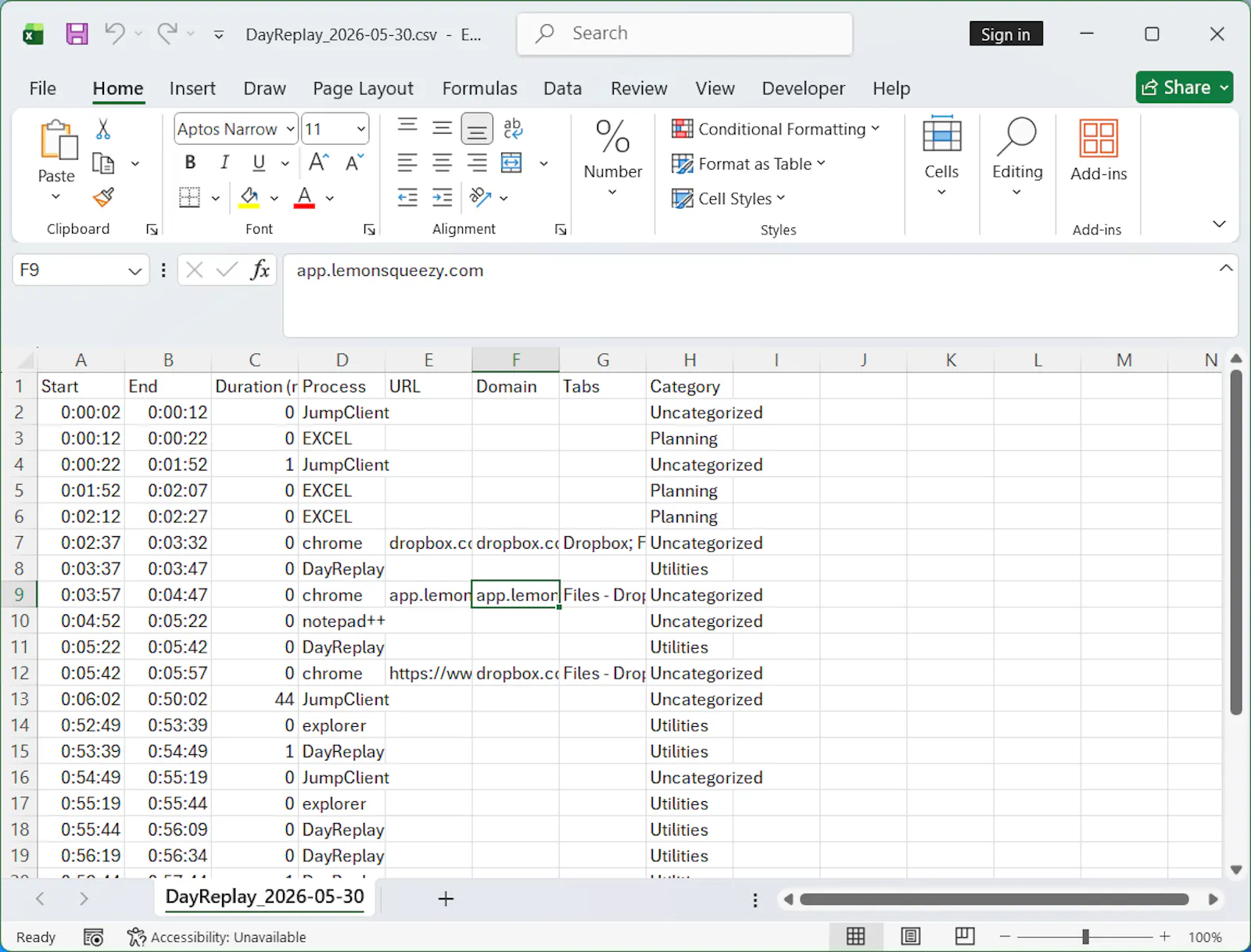Switch to the Page Layout tab
This screenshot has width=1251, height=952.
point(363,88)
